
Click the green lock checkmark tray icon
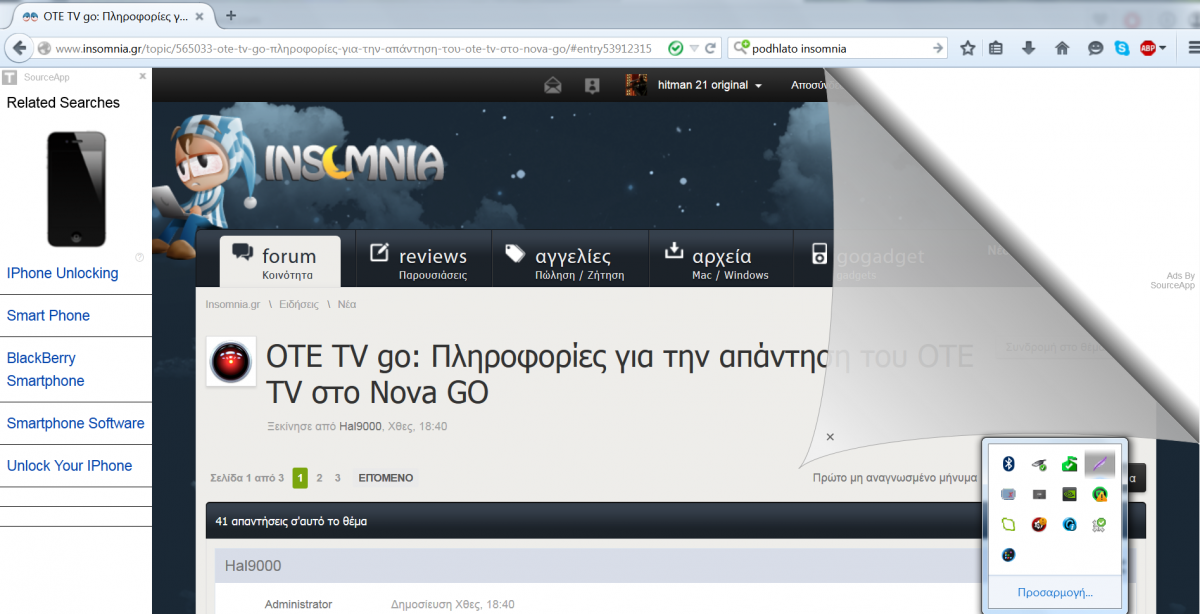coord(1069,463)
